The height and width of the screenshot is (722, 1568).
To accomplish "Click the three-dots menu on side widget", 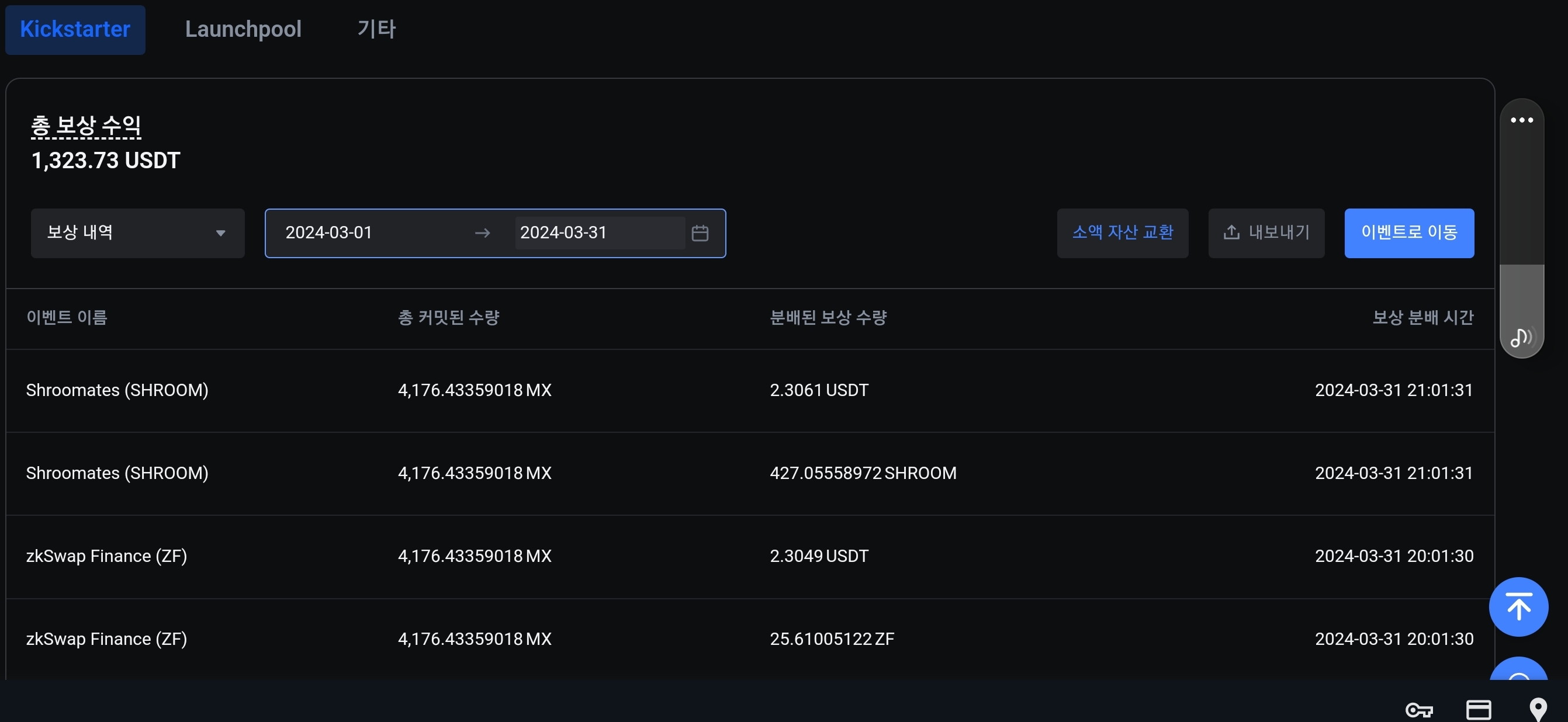I will pyautogui.click(x=1521, y=120).
